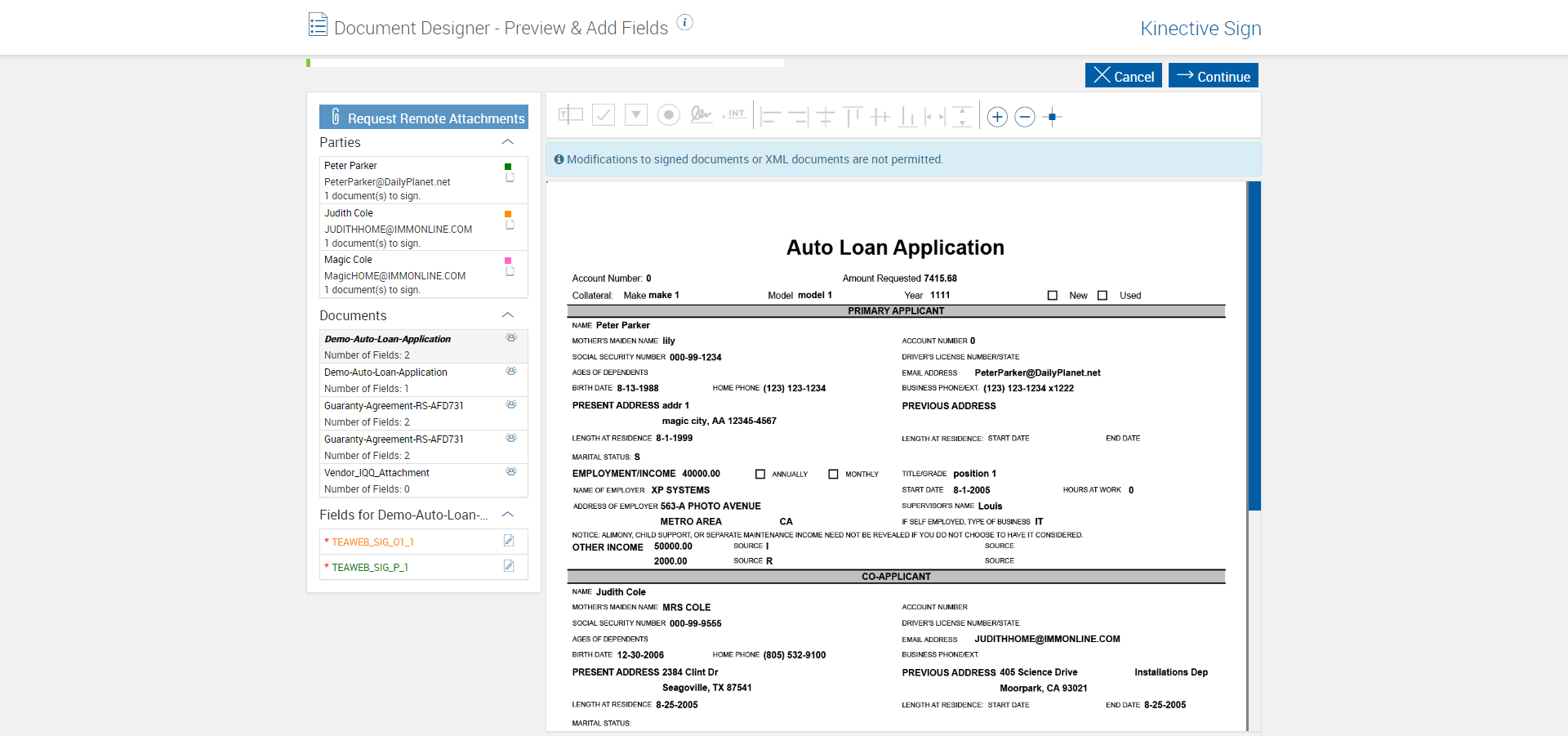Click the Continue button
1568x736 pixels.
(x=1213, y=76)
